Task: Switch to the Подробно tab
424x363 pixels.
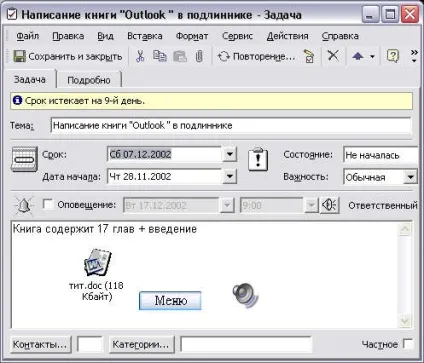Action: (89, 80)
